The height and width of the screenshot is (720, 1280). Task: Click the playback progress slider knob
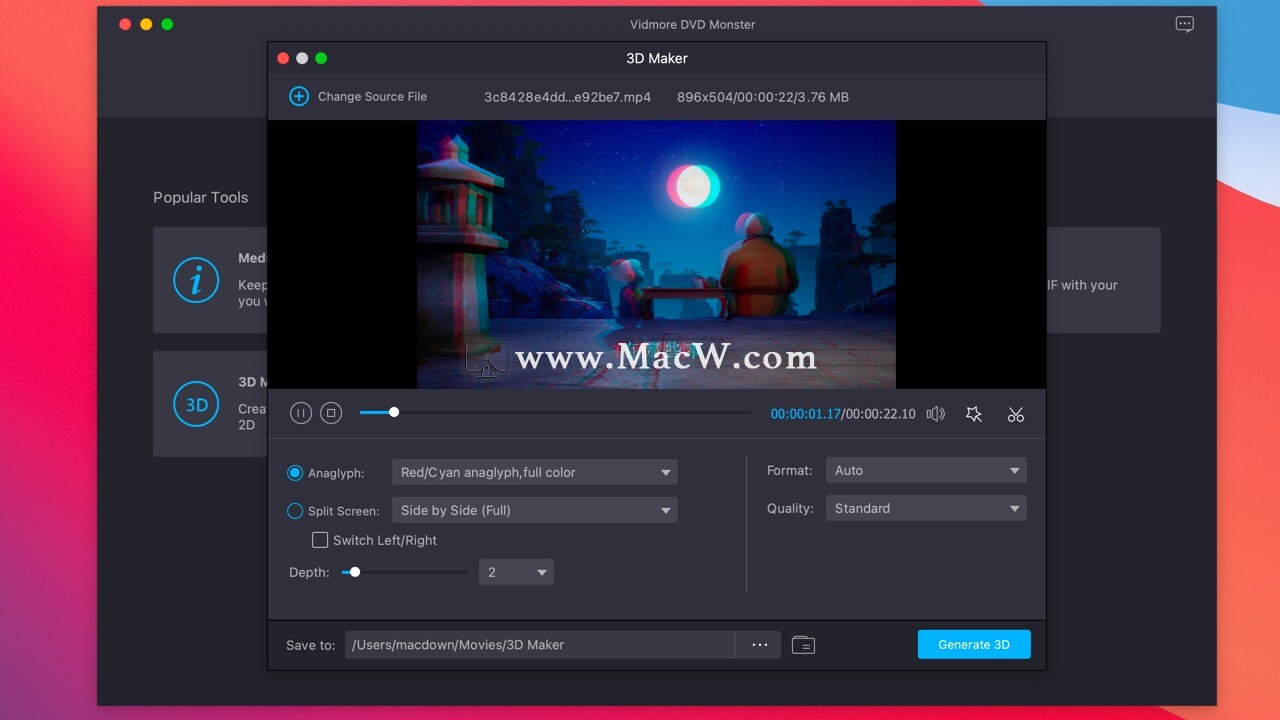(394, 412)
